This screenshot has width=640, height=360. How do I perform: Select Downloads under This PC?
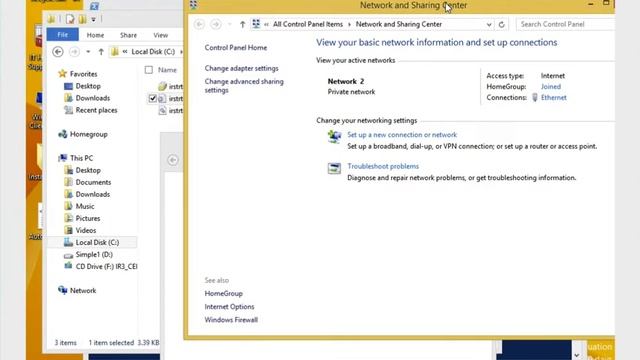(93, 194)
